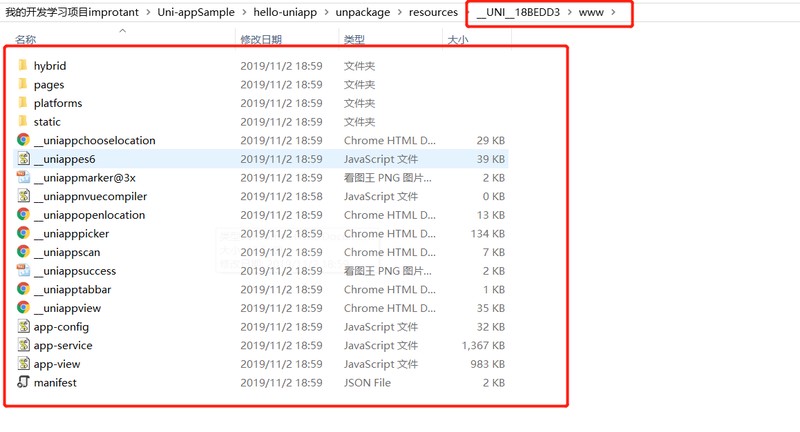This screenshot has width=800, height=432.
Task: Select __uniappopenlocation file name
Action: (x=89, y=215)
